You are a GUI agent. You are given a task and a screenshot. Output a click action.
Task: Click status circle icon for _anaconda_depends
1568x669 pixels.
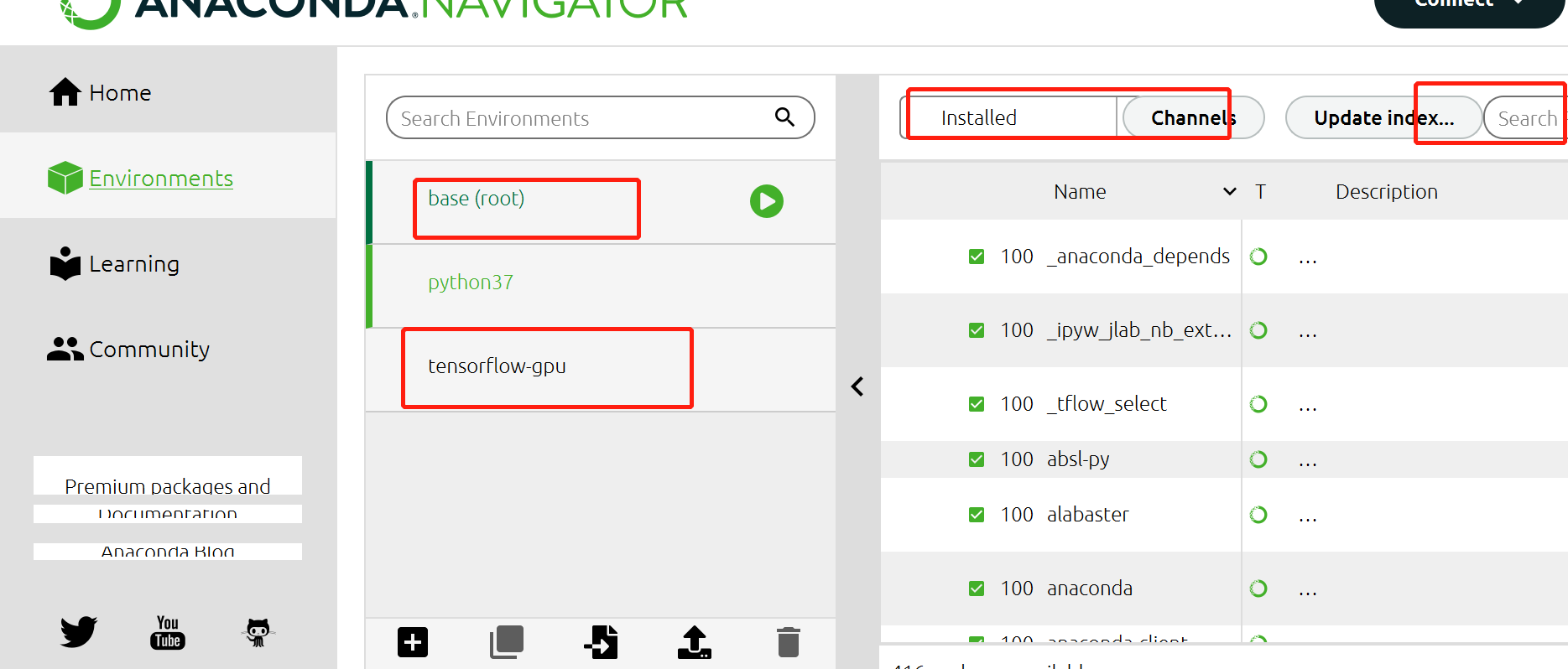1258,257
